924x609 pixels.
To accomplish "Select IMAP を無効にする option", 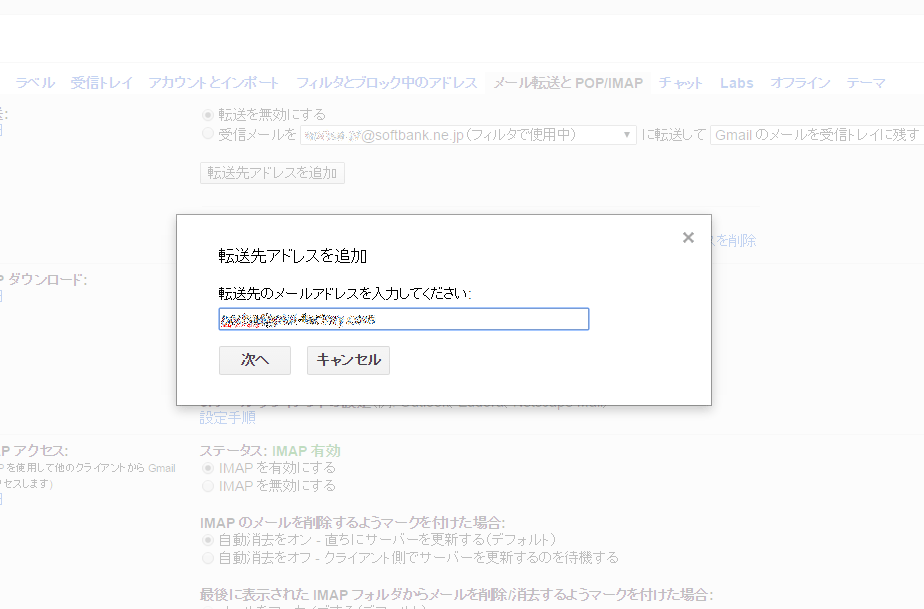I will [208, 485].
